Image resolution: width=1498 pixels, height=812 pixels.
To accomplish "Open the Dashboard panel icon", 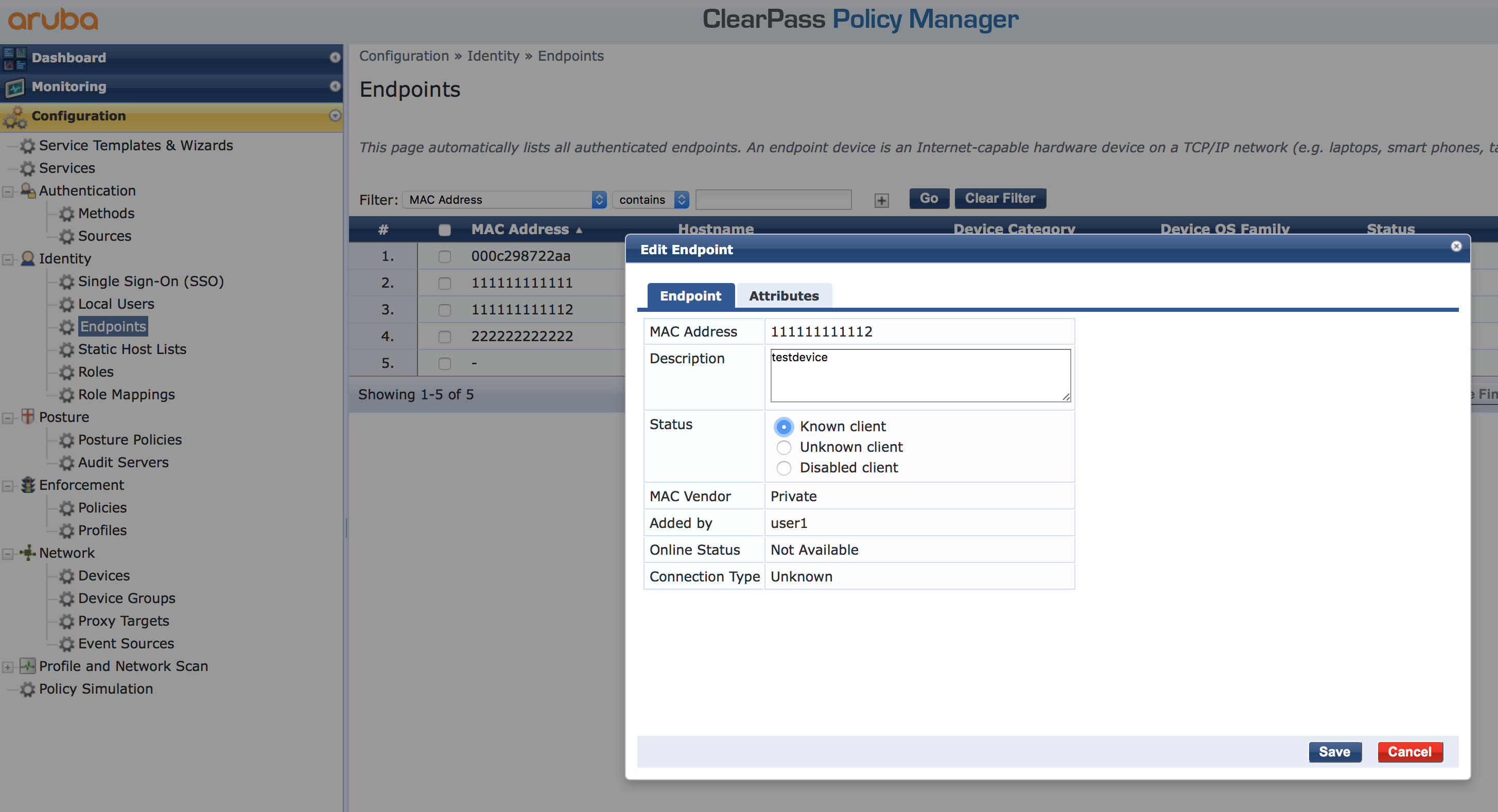I will (14, 57).
